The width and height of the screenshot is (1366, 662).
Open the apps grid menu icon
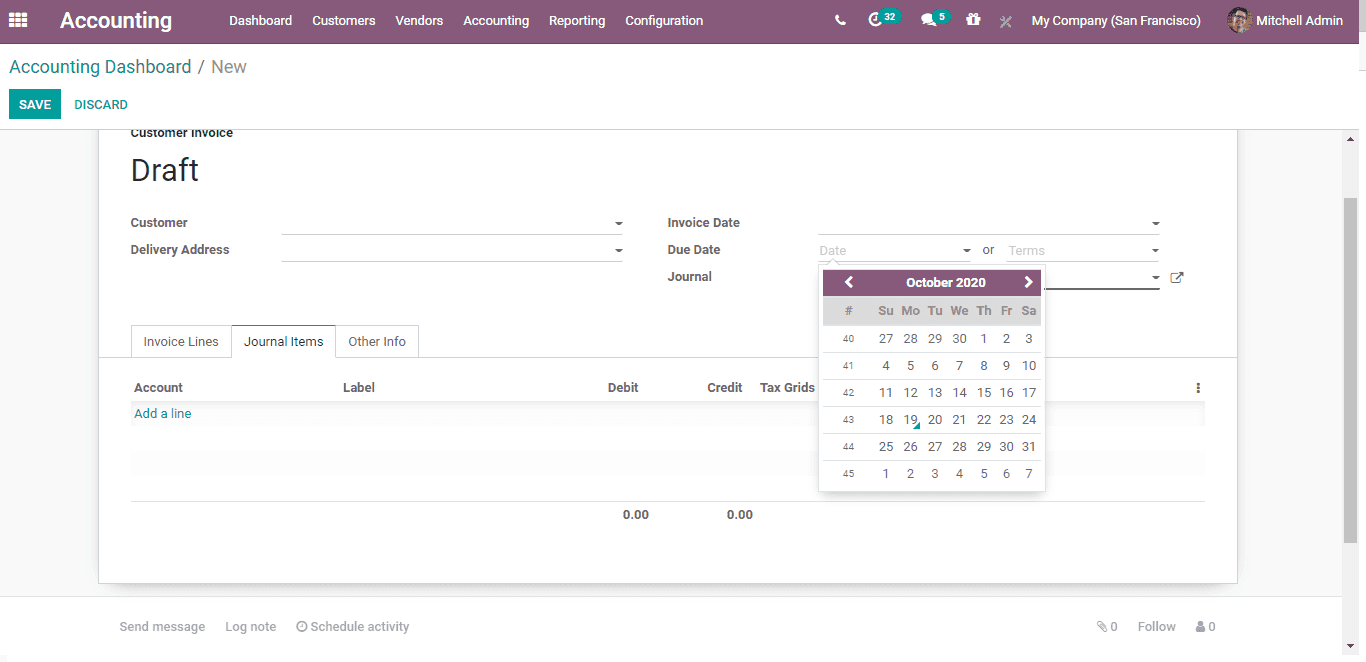(x=18, y=20)
